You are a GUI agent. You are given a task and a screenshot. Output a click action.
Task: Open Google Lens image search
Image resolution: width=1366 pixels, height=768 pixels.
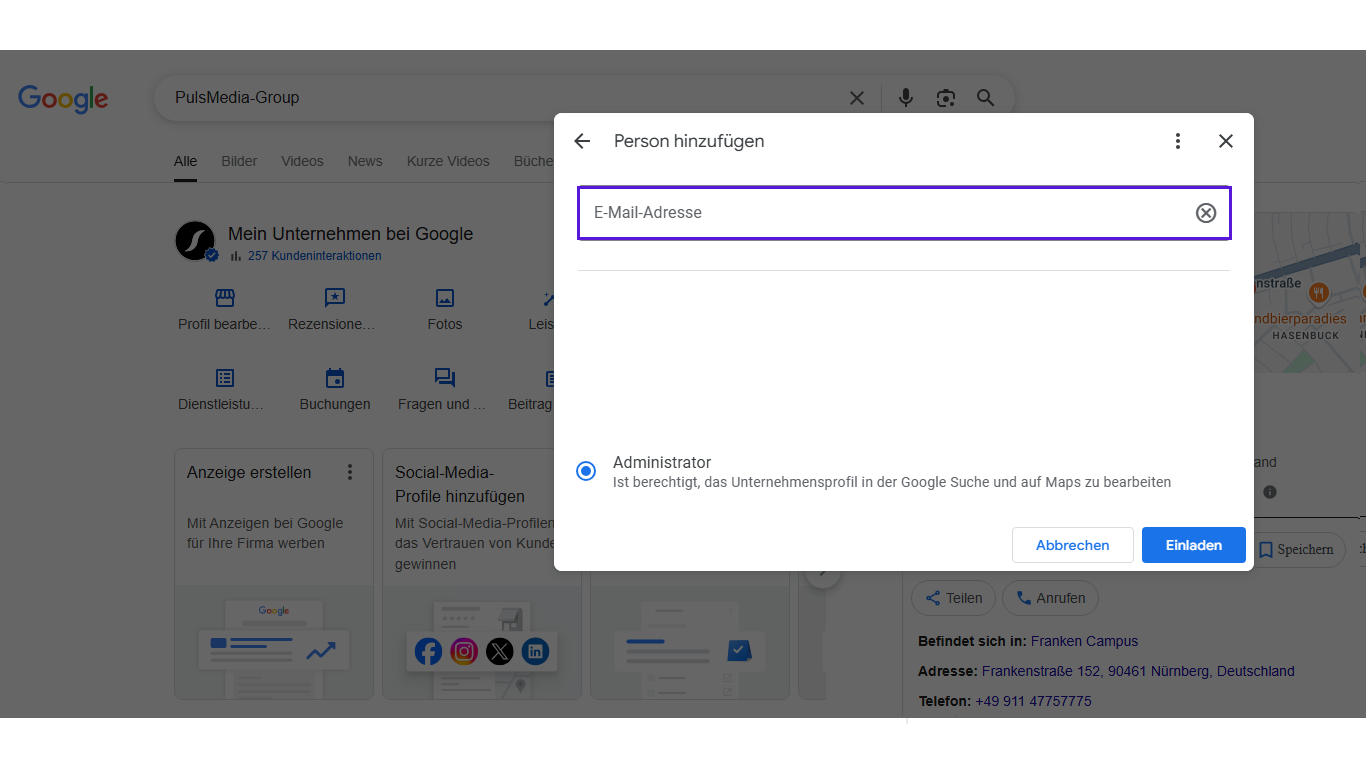[x=946, y=98]
